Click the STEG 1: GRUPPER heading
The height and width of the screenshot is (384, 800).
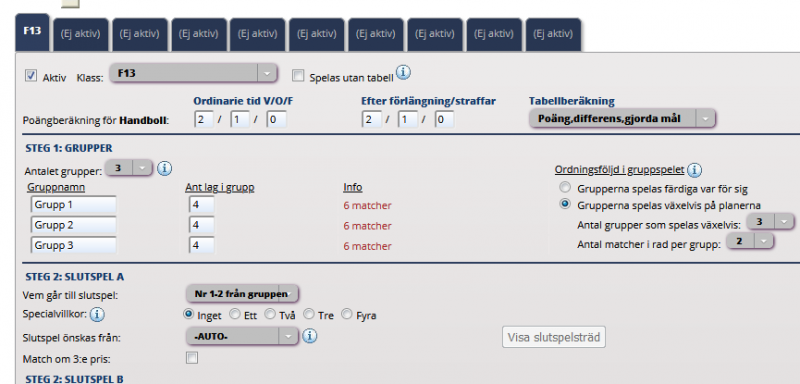point(69,148)
